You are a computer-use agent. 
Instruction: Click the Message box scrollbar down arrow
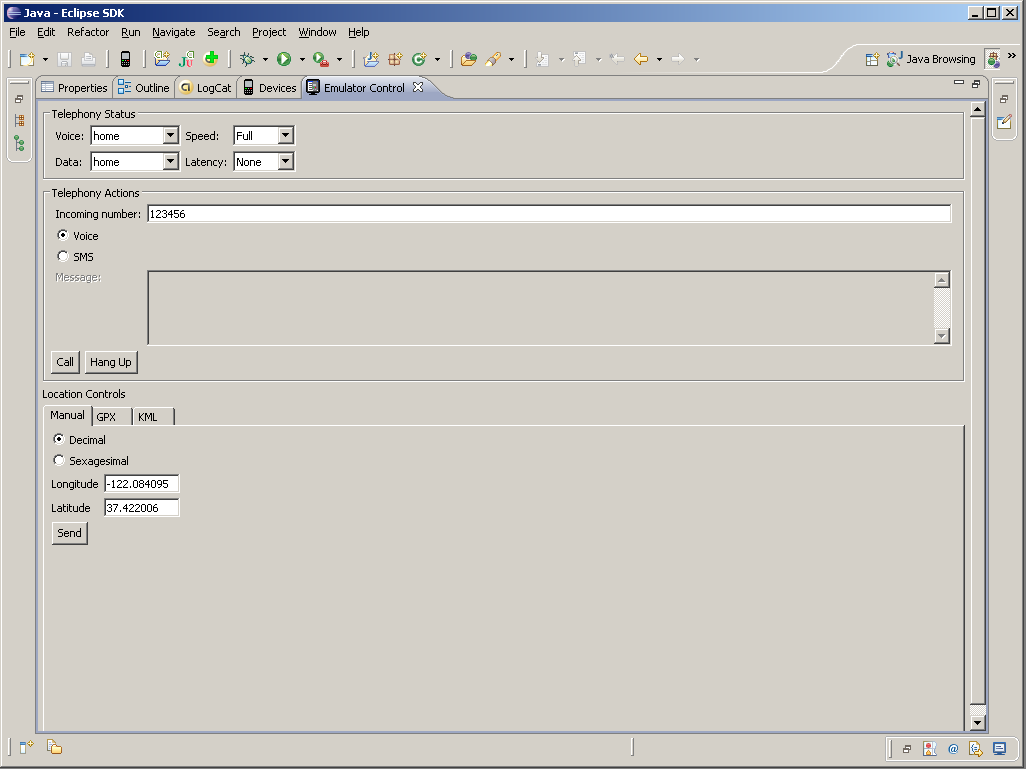[942, 336]
